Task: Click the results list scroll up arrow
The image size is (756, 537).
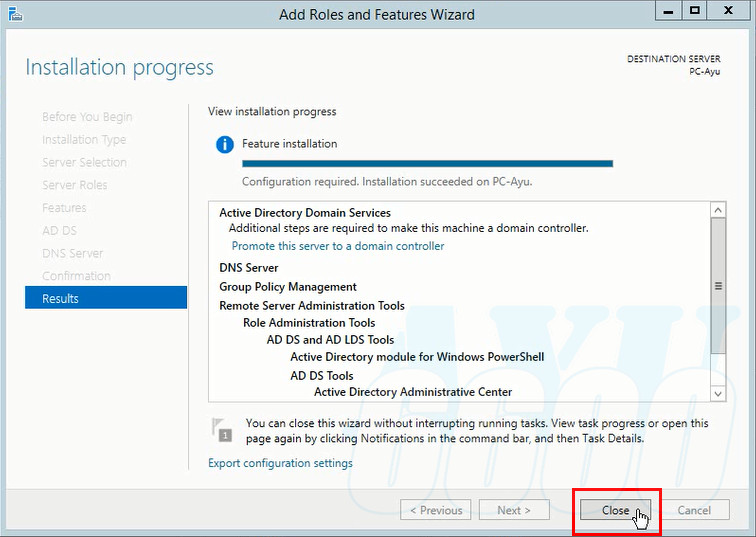Action: point(718,210)
